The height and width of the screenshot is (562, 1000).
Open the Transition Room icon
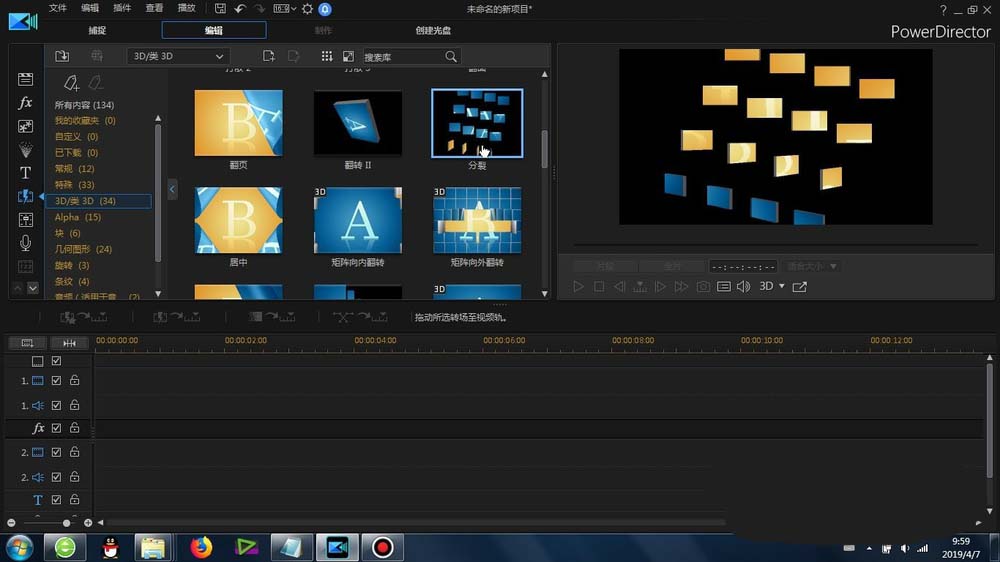tap(26, 196)
